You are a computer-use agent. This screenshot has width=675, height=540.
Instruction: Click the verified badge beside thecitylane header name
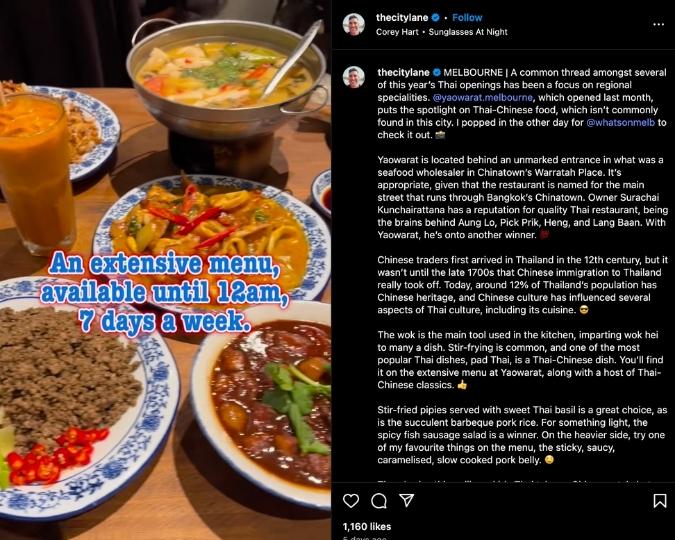pos(436,18)
